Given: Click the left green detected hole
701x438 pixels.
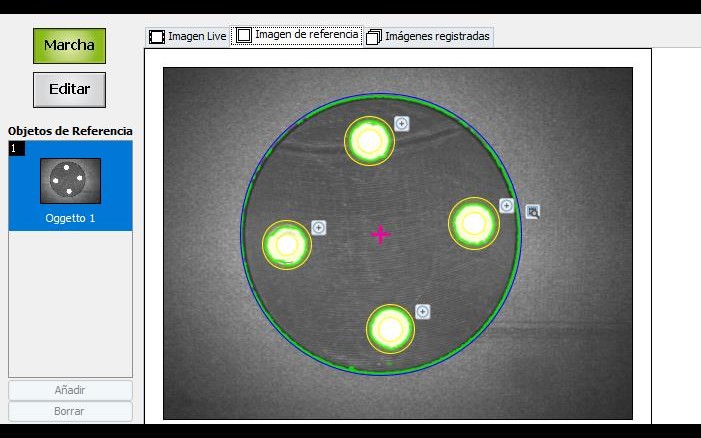Looking at the screenshot, I should pyautogui.click(x=287, y=244).
